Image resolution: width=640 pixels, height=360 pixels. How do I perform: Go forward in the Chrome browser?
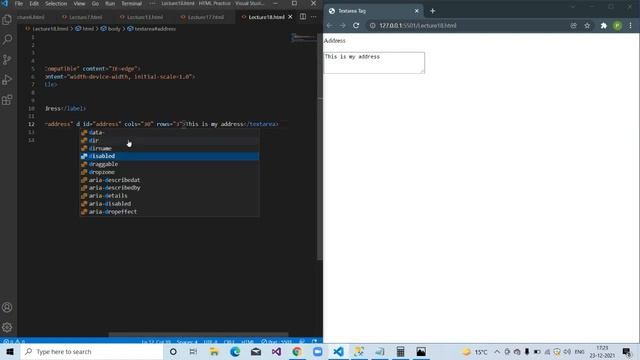(342, 25)
